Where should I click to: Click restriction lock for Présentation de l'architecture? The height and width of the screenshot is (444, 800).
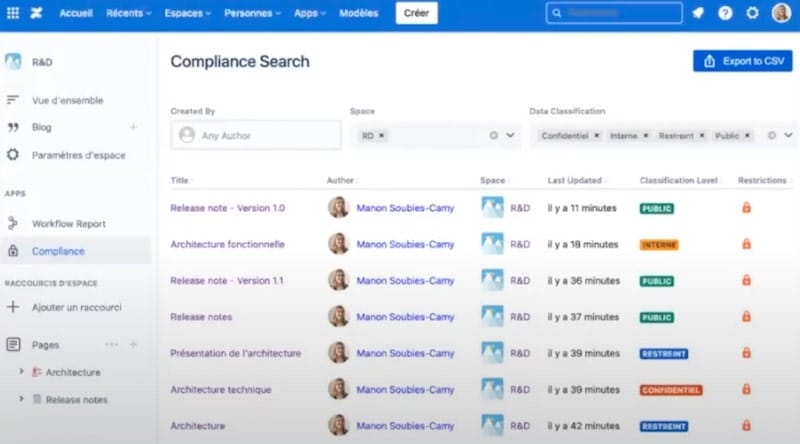(x=746, y=353)
